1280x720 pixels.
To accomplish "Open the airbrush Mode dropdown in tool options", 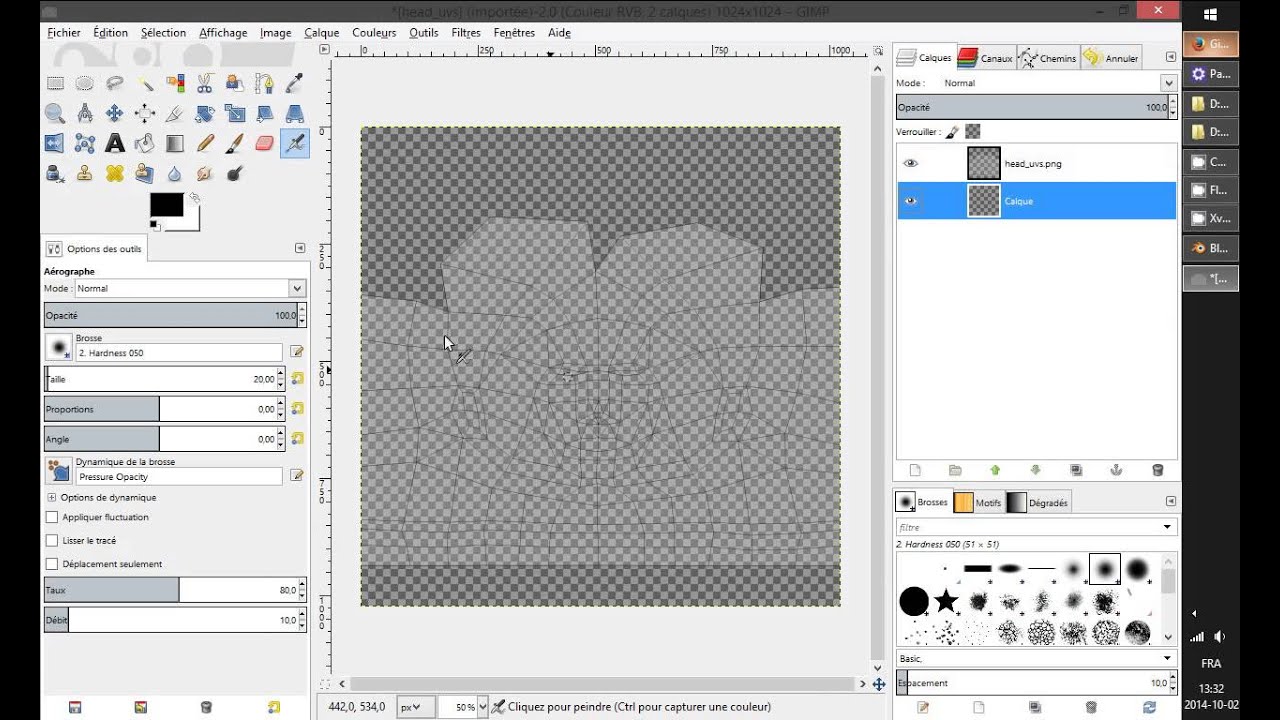I will point(189,288).
